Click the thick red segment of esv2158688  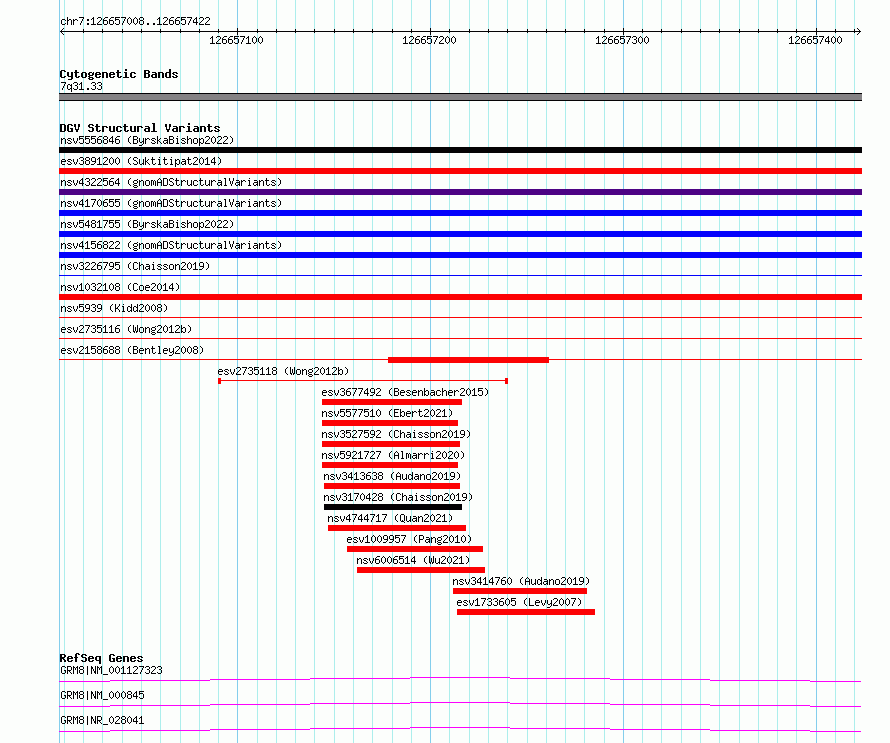click(468, 360)
